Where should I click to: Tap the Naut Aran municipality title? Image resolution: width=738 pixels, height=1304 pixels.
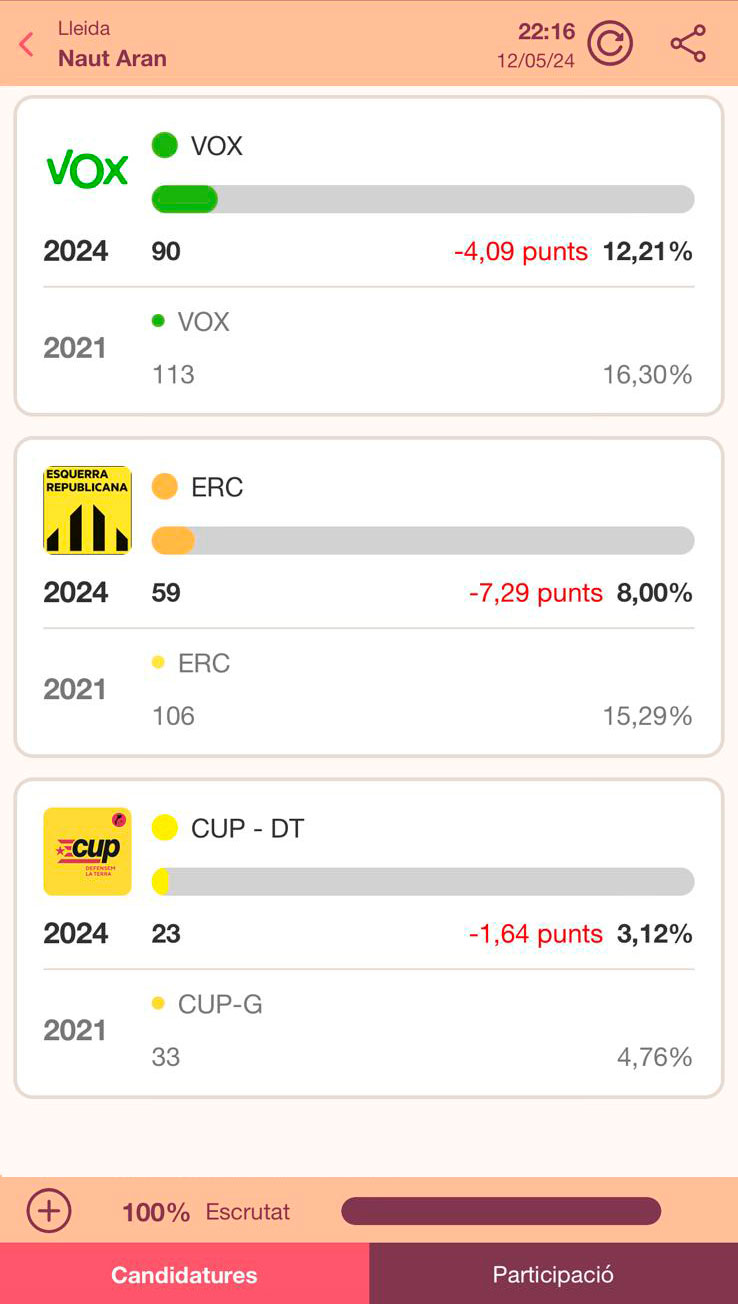[112, 58]
